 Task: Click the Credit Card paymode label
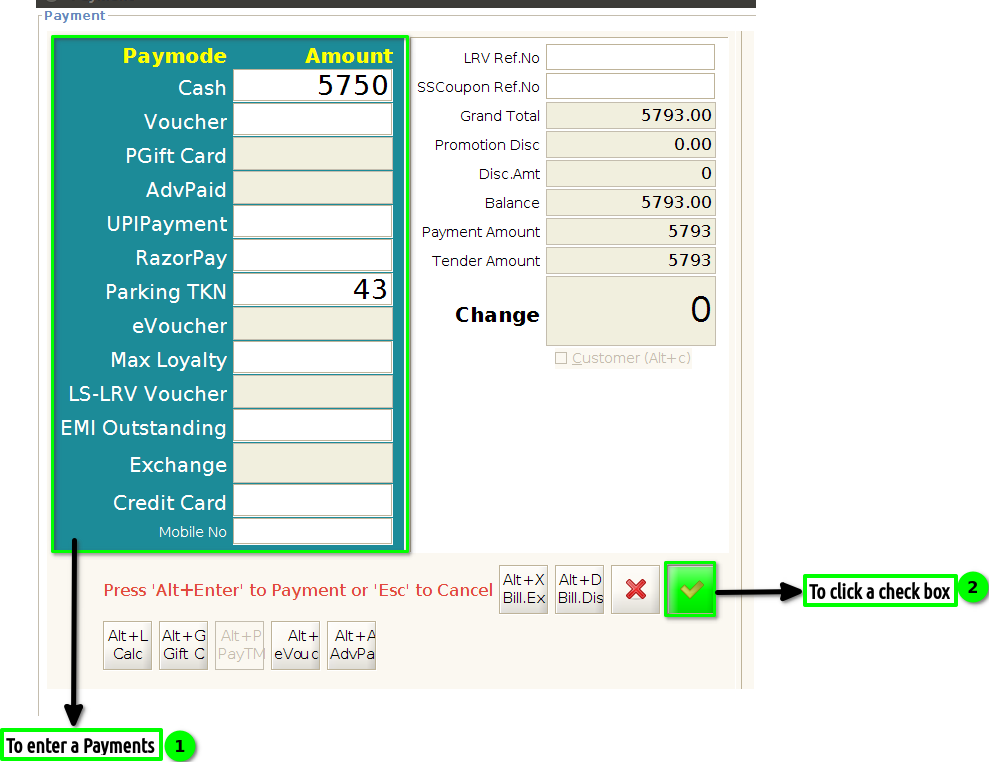[170, 503]
